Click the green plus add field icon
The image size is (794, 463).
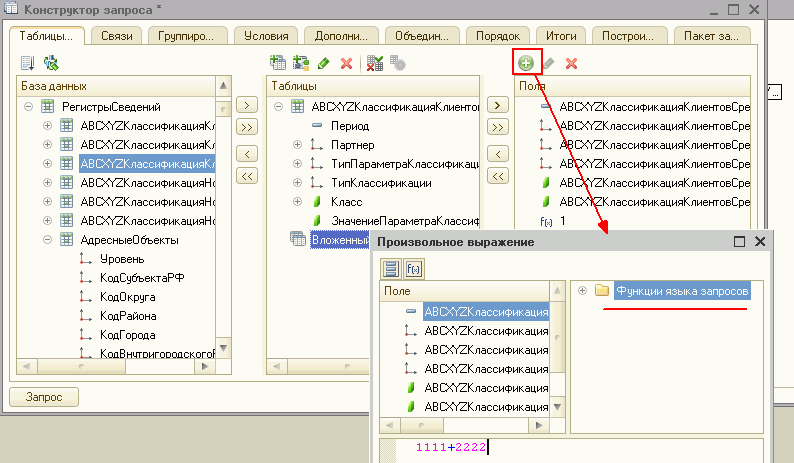point(526,63)
